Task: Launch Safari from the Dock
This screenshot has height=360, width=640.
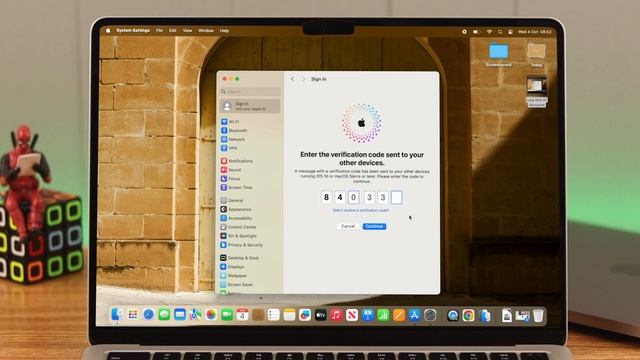Action: point(149,314)
